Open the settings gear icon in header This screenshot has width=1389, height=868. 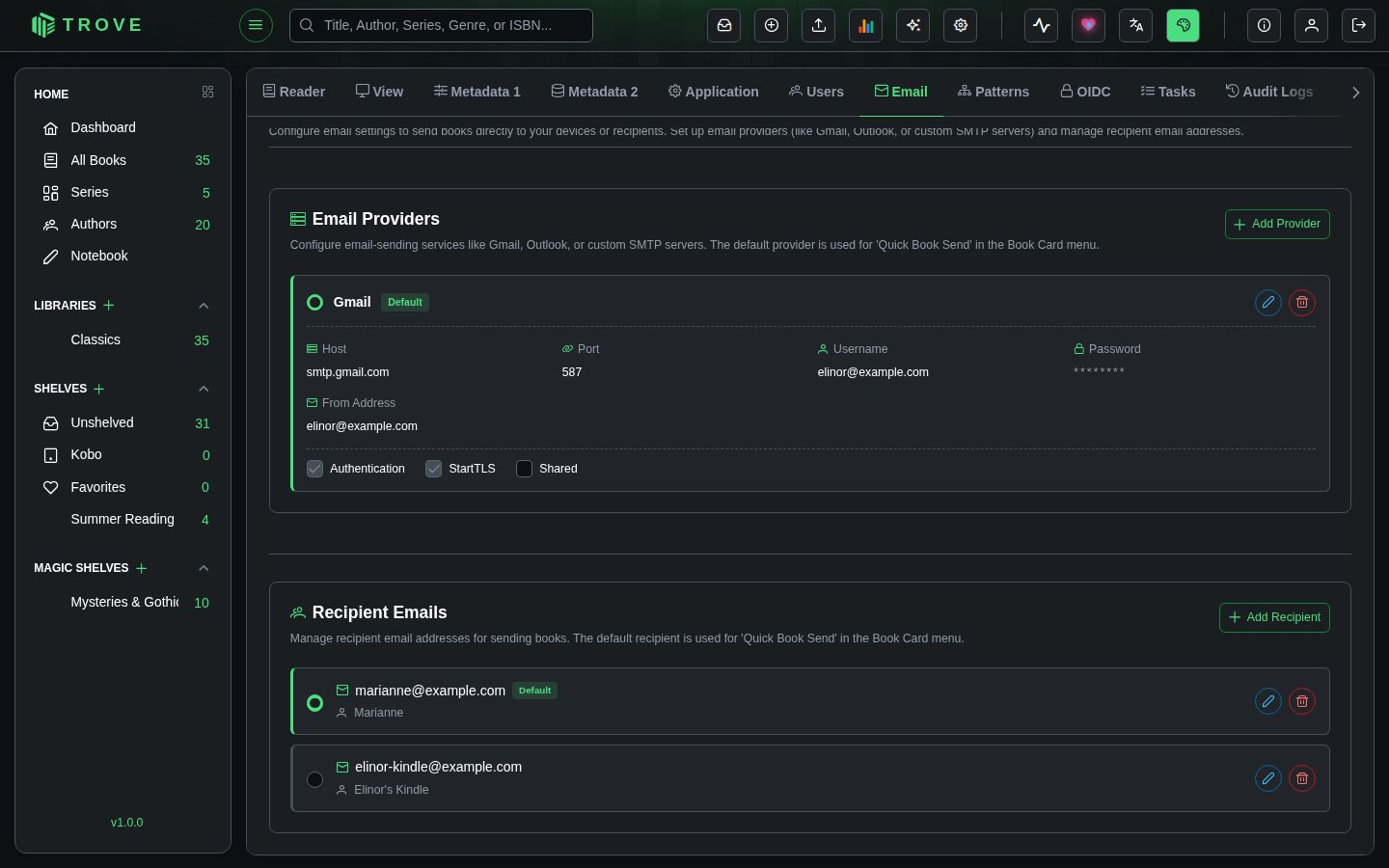[960, 25]
